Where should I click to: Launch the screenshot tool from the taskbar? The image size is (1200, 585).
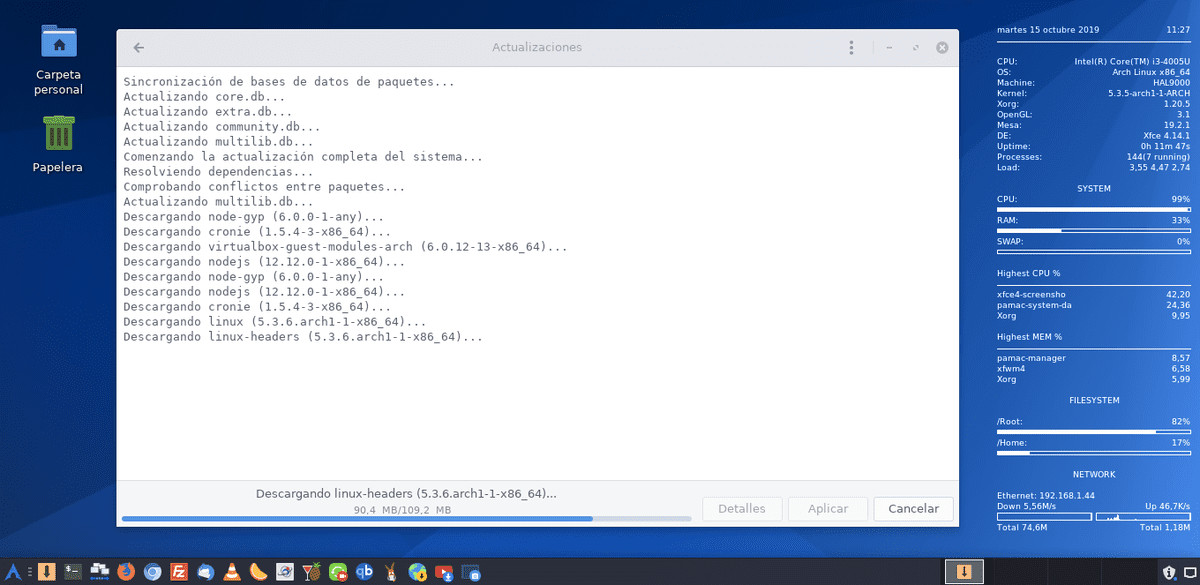[x=471, y=572]
